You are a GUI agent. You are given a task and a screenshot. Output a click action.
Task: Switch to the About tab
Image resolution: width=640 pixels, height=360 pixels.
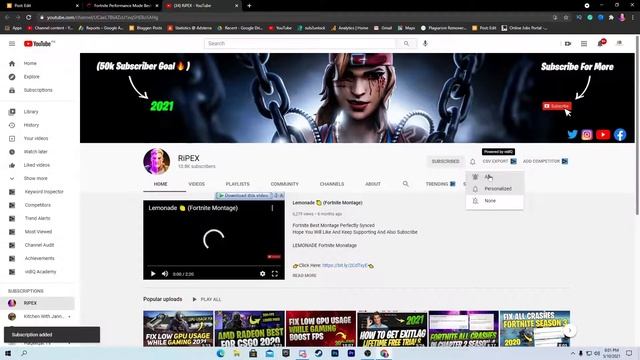[373, 184]
